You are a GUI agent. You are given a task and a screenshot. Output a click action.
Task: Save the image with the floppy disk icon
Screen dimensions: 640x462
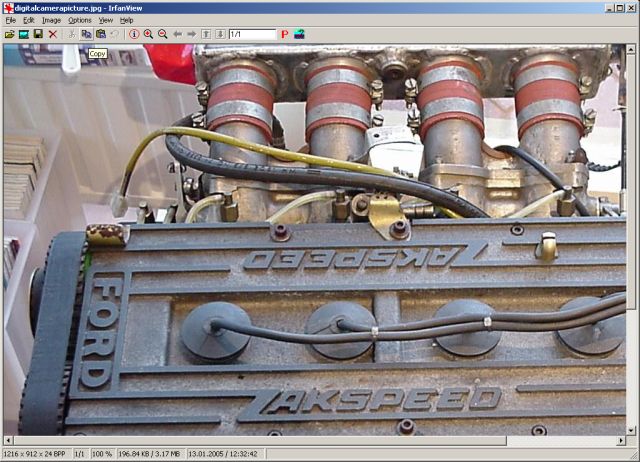click(38, 34)
